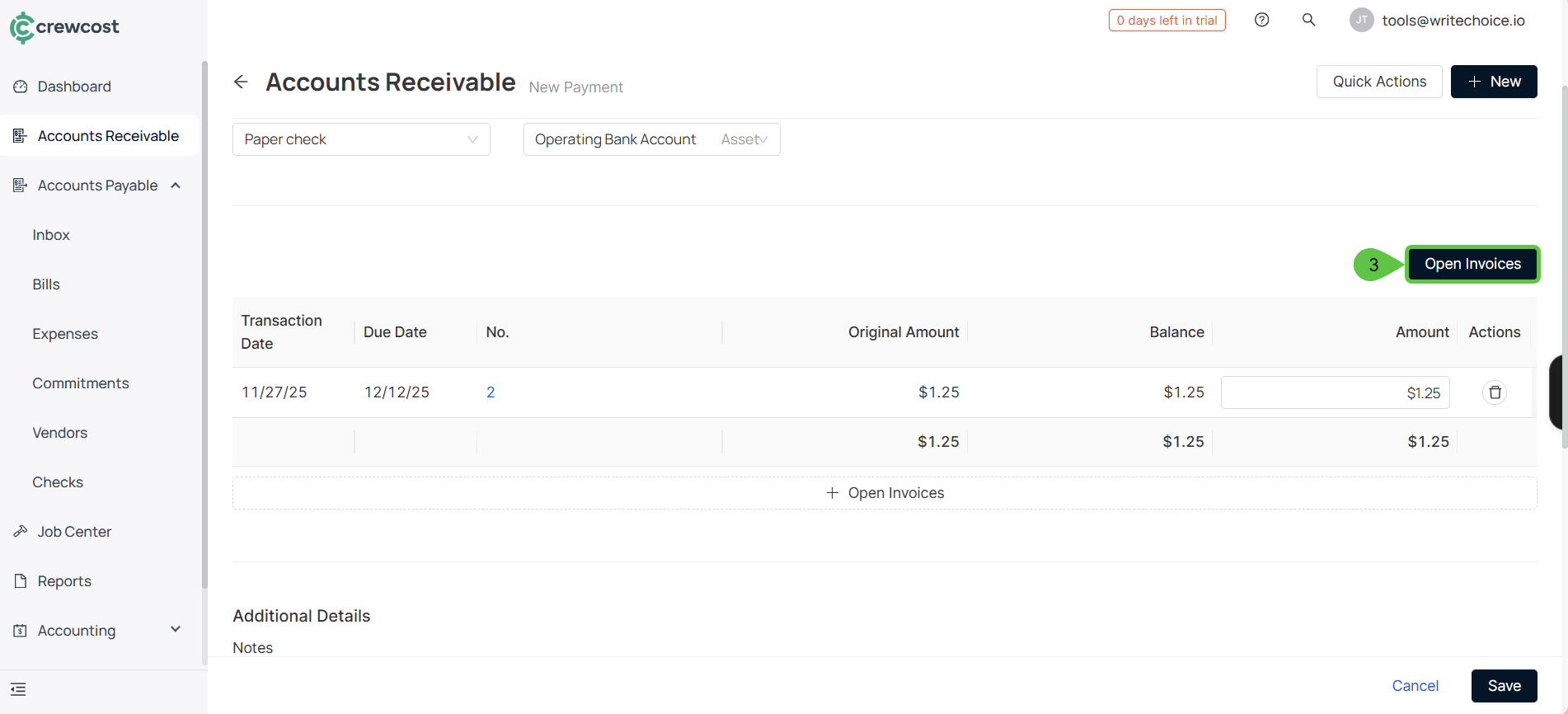Image resolution: width=1568 pixels, height=714 pixels.
Task: Select Bills under Accounts Payable
Action: (x=46, y=284)
